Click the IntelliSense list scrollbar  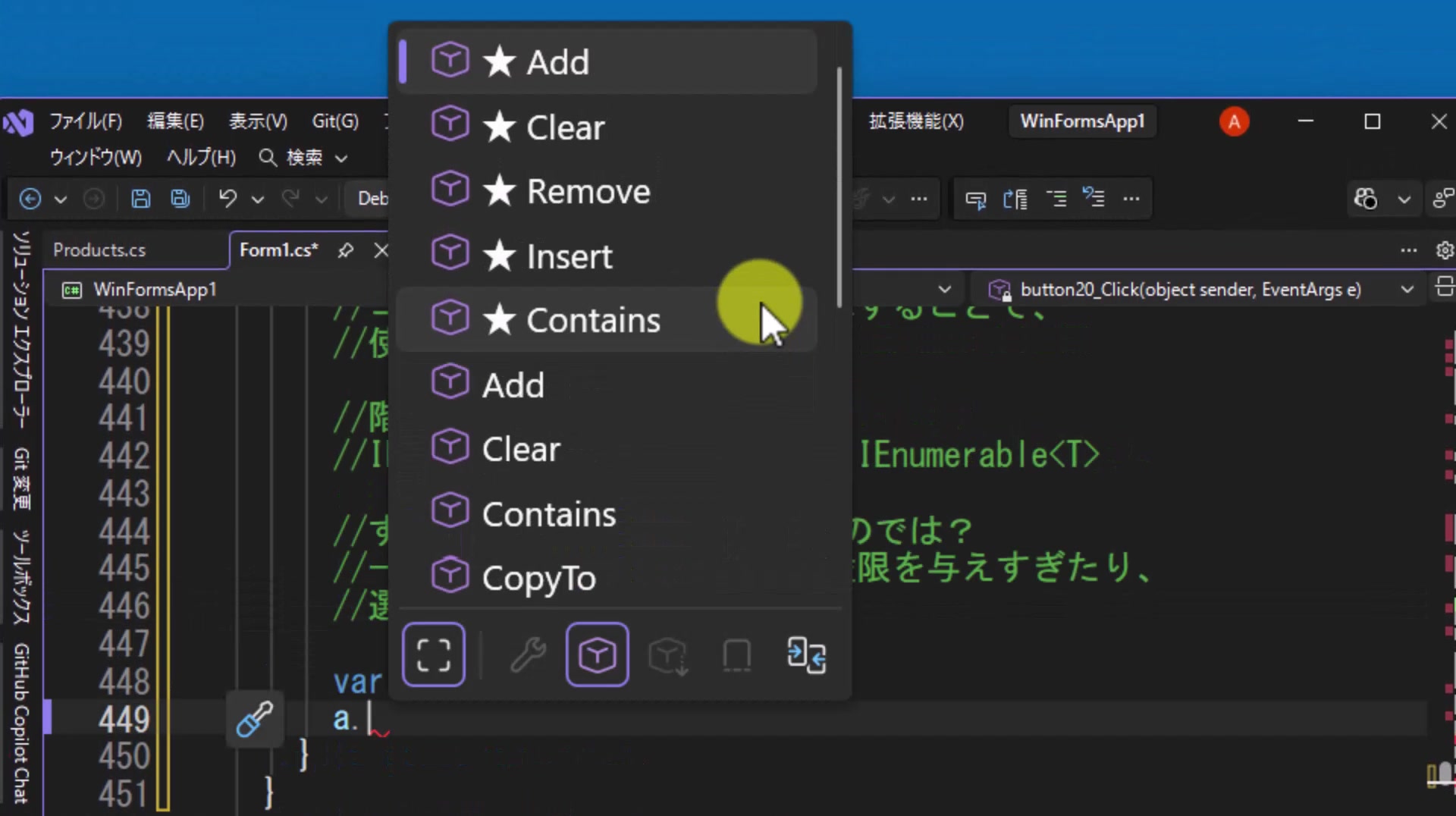coord(839,187)
